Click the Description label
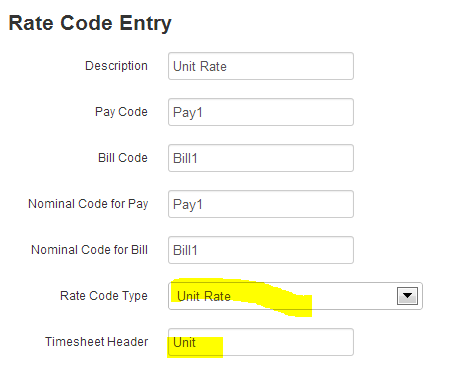Screen dimensions: 467x383 (x=116, y=66)
